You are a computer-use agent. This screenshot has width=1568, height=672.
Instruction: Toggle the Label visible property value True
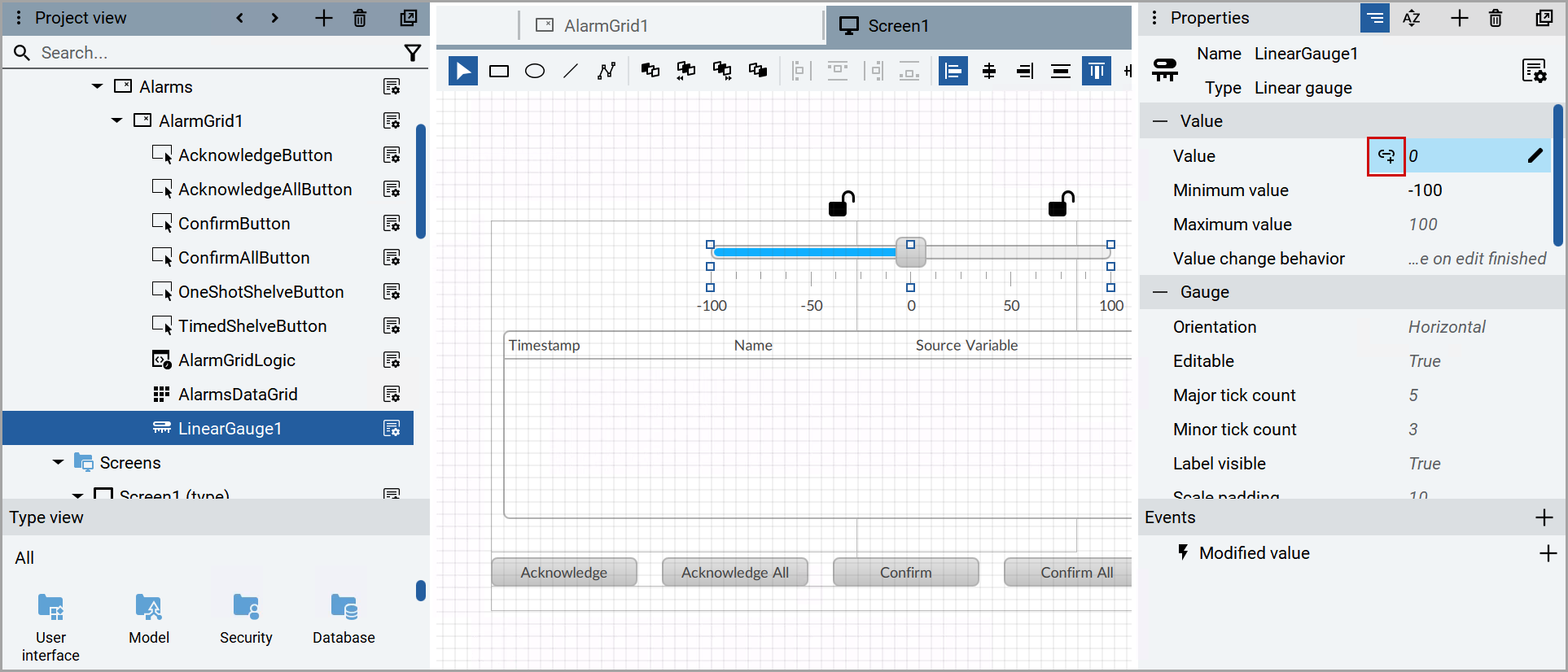tap(1425, 464)
